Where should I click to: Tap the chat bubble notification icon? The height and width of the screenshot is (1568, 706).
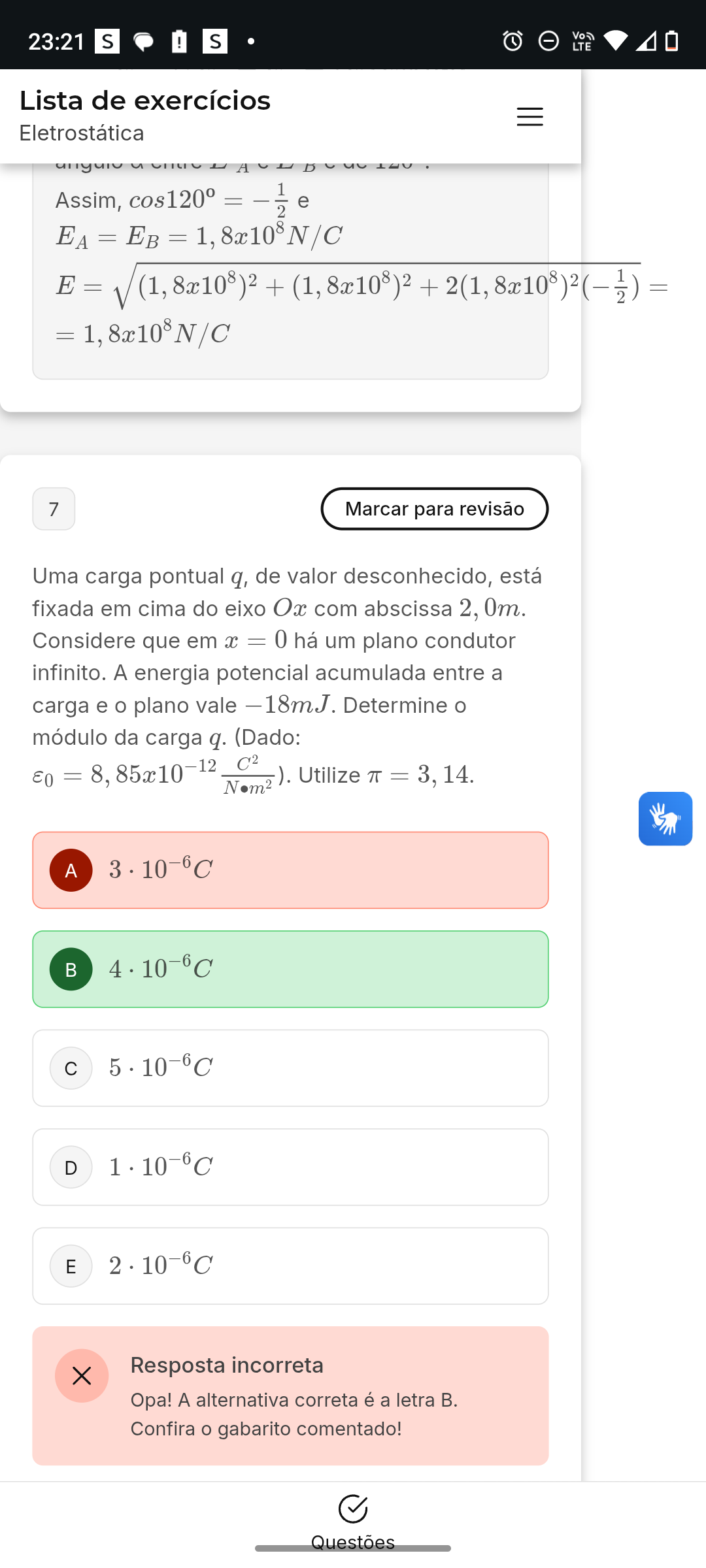coord(143,42)
